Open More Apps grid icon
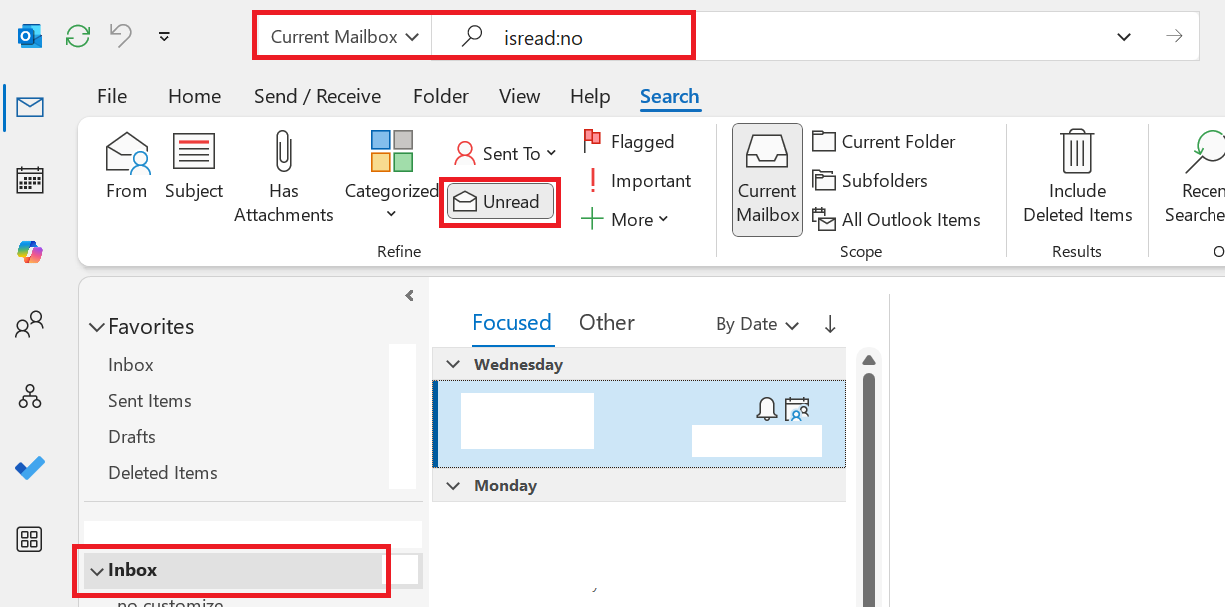 30,540
